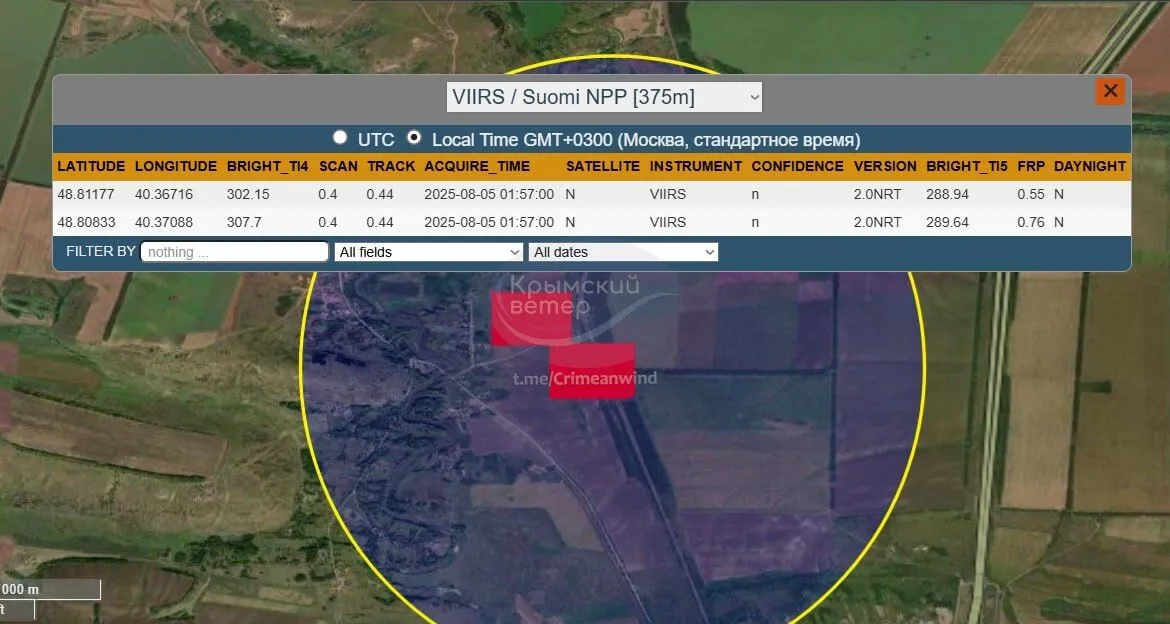Click the INSTRUMENT column header
This screenshot has height=624, width=1170.
pos(696,166)
